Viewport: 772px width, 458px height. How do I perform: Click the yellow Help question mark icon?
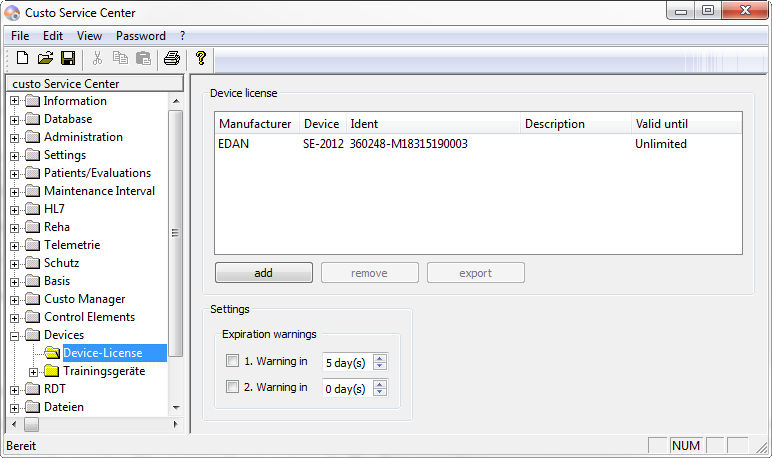tap(200, 58)
